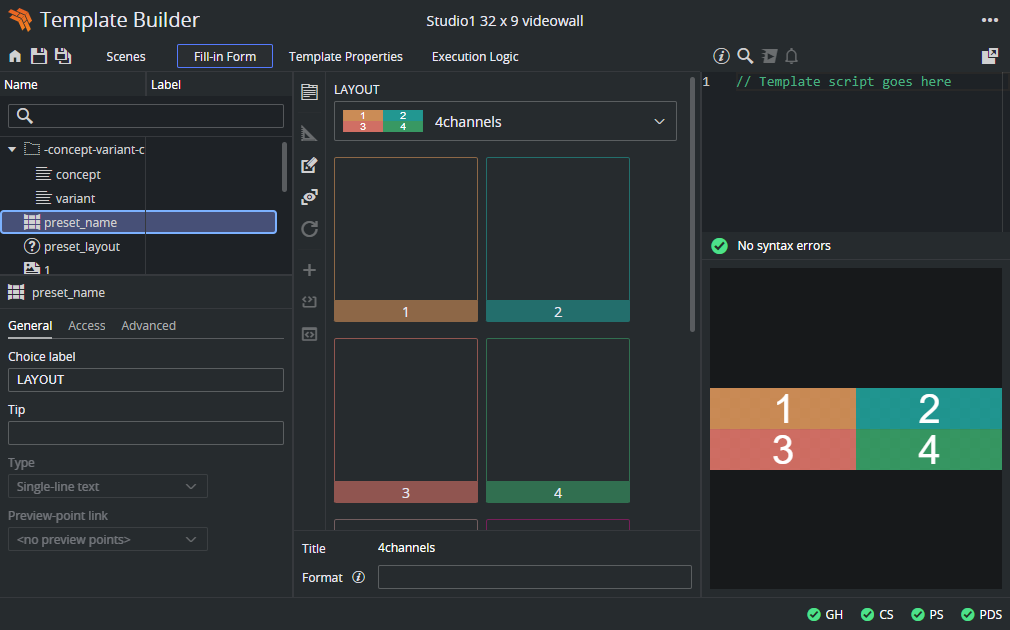
Task: Pop out the script editor window
Action: pyautogui.click(x=989, y=57)
